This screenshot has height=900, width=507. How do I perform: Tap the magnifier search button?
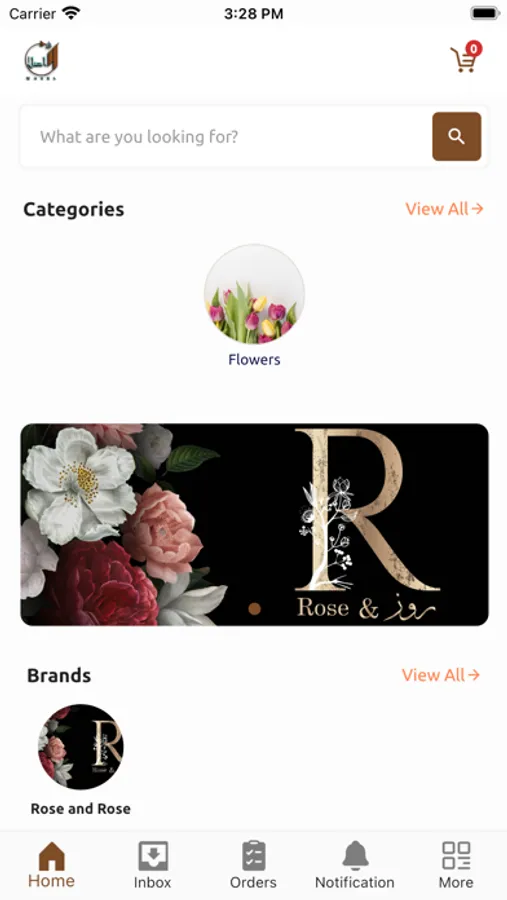tap(456, 137)
